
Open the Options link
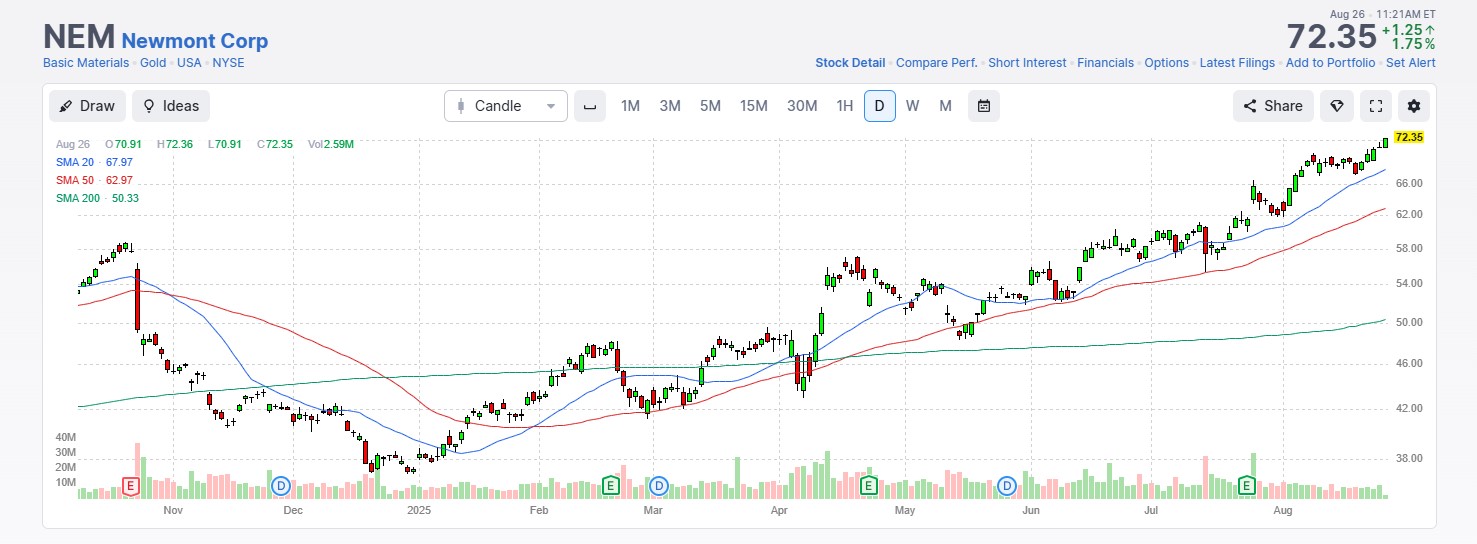tap(1166, 63)
